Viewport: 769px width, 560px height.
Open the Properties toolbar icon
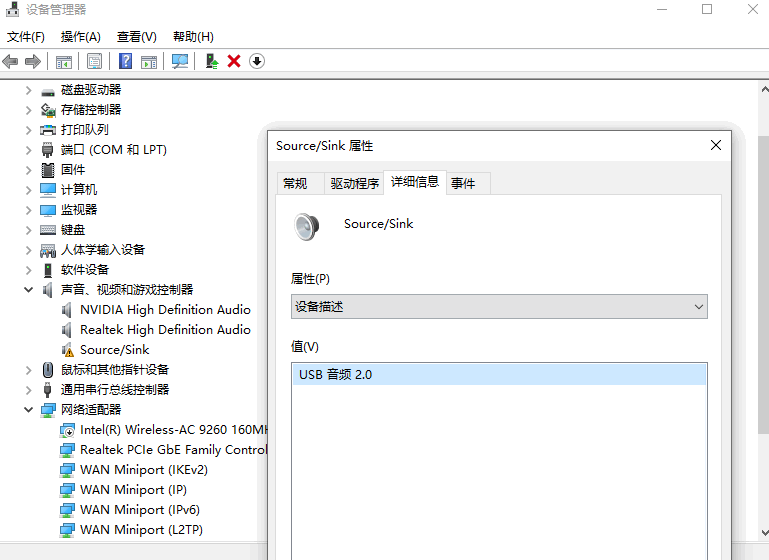click(x=94, y=61)
